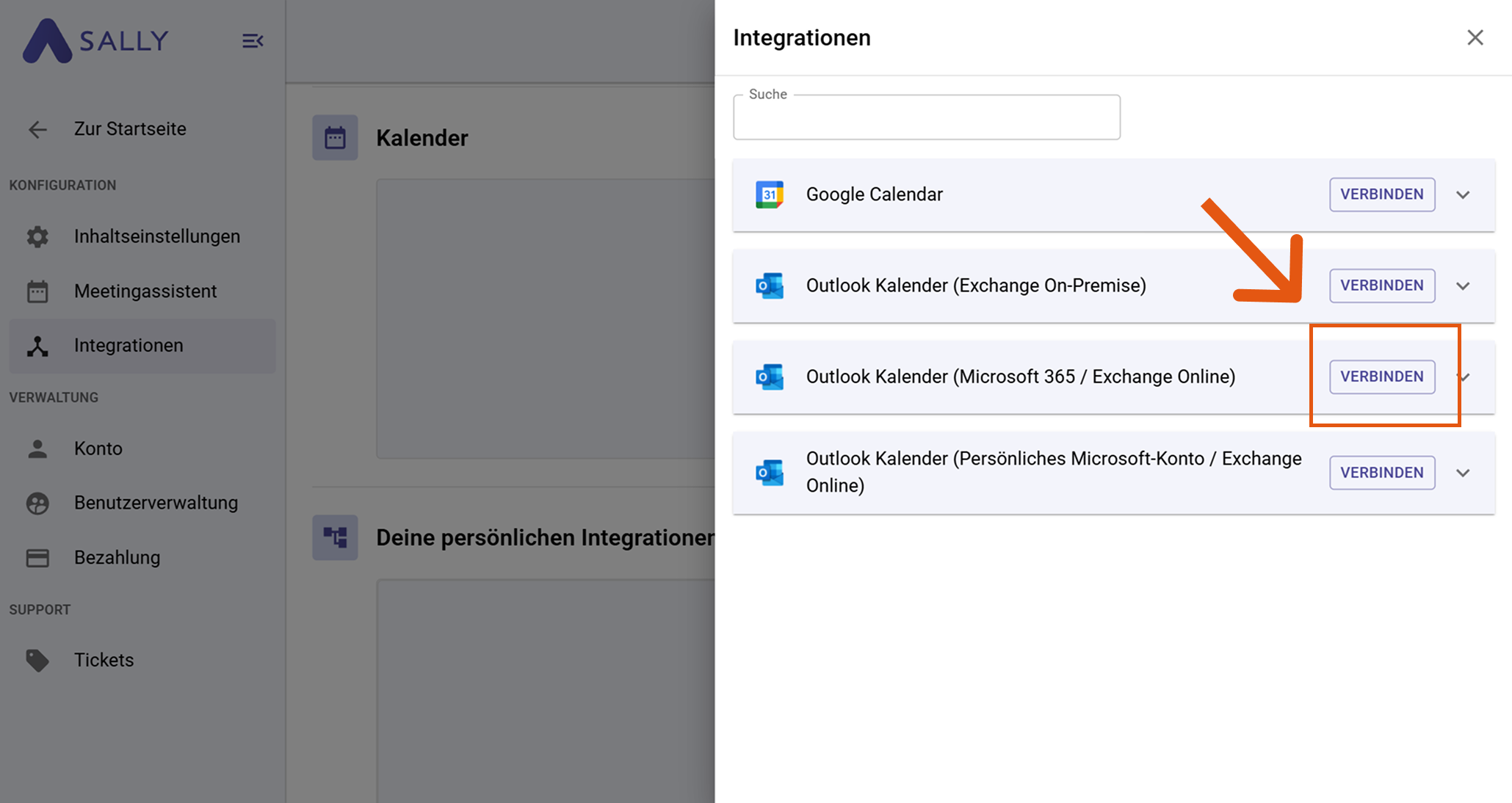Collapse the sidebar with the menu icon
This screenshot has height=803, width=1512.
253,41
